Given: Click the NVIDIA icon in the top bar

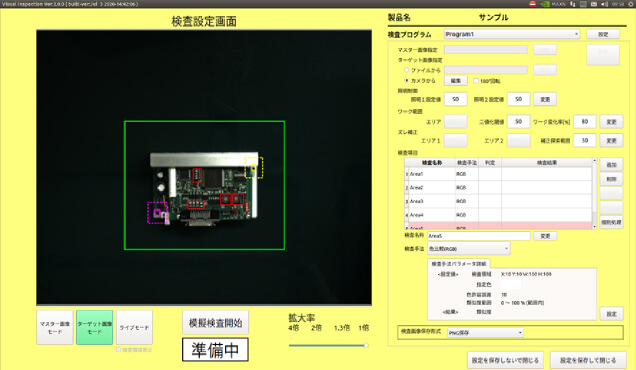Looking at the screenshot, I should (x=545, y=4).
